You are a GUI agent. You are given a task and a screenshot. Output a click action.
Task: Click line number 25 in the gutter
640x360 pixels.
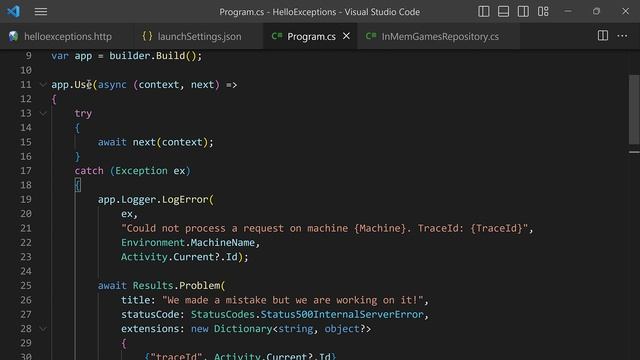(26, 285)
